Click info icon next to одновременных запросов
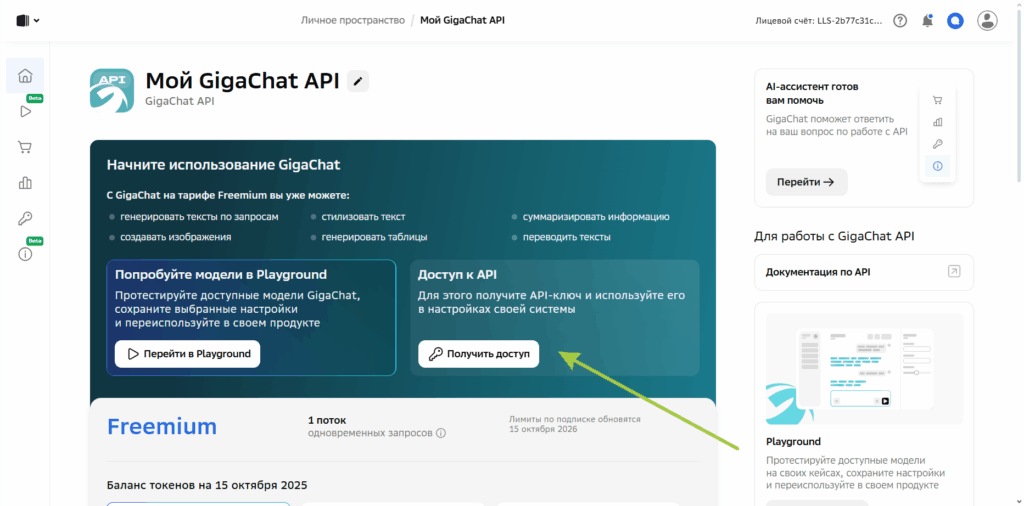This screenshot has width=1024, height=506. tap(441, 433)
